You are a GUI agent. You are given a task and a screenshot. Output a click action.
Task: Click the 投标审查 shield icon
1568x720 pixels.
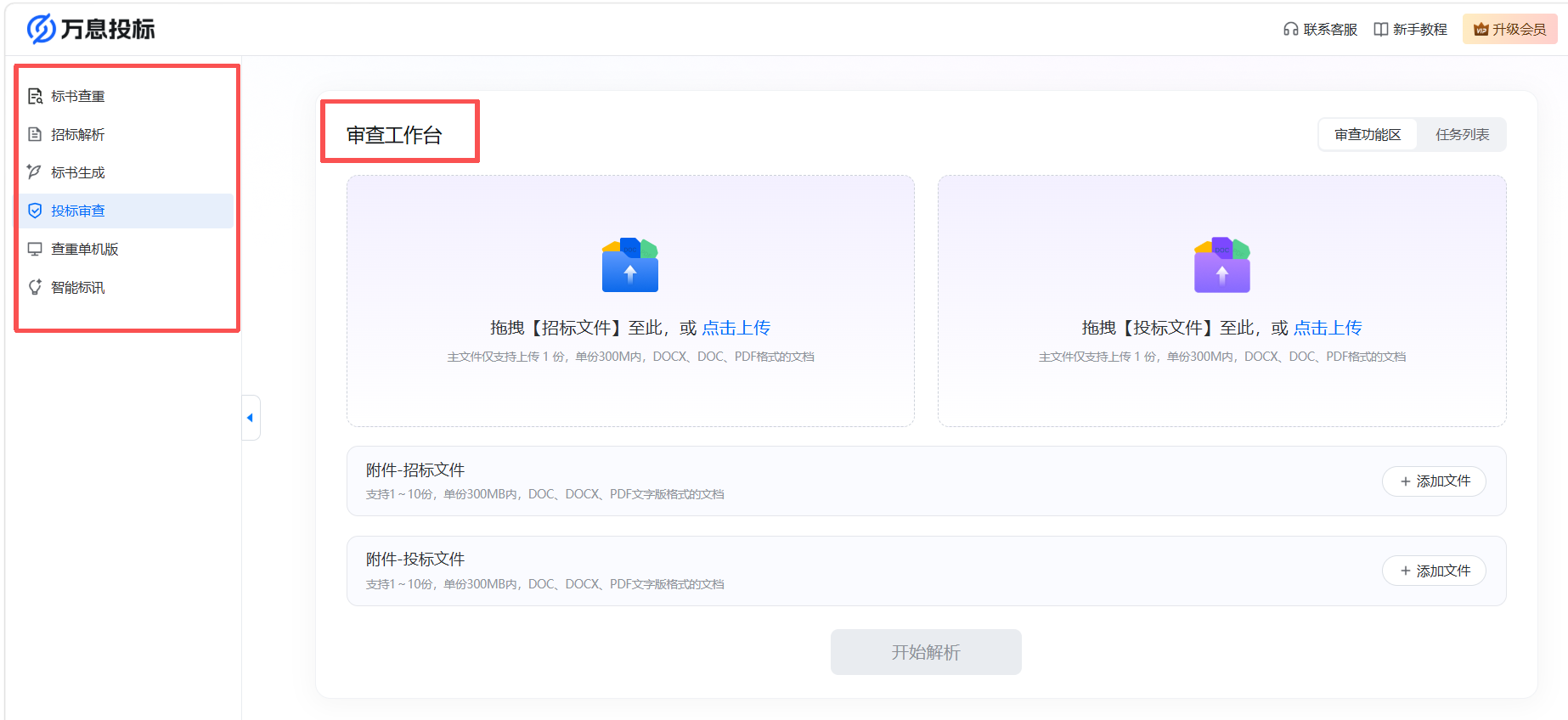[x=35, y=211]
